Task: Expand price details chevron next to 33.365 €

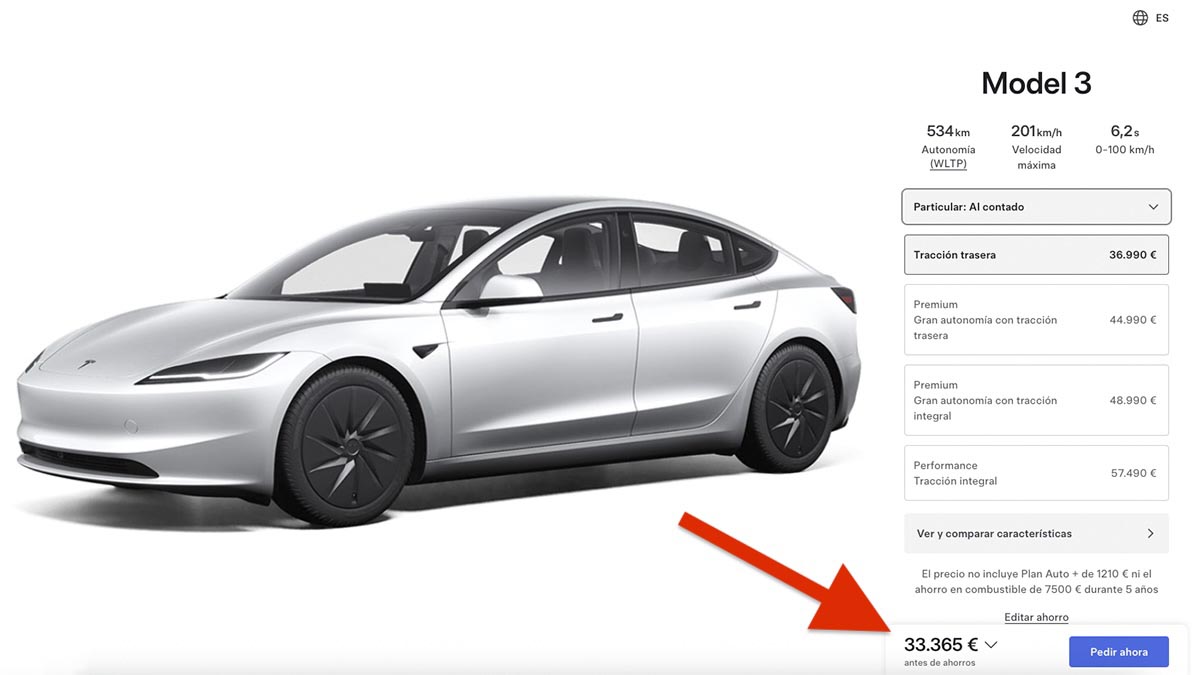Action: [991, 645]
